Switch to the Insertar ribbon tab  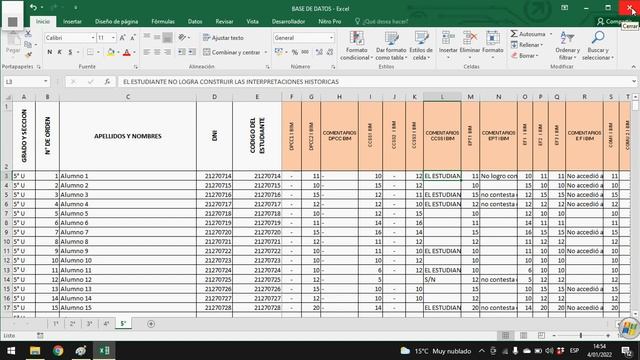pyautogui.click(x=72, y=21)
